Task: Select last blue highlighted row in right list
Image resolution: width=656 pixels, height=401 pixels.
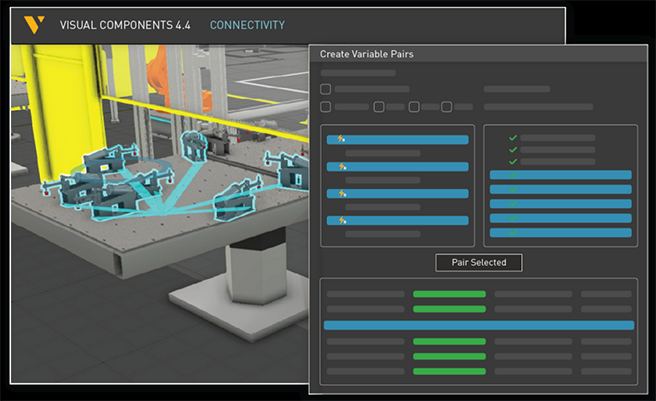Action: pos(560,233)
